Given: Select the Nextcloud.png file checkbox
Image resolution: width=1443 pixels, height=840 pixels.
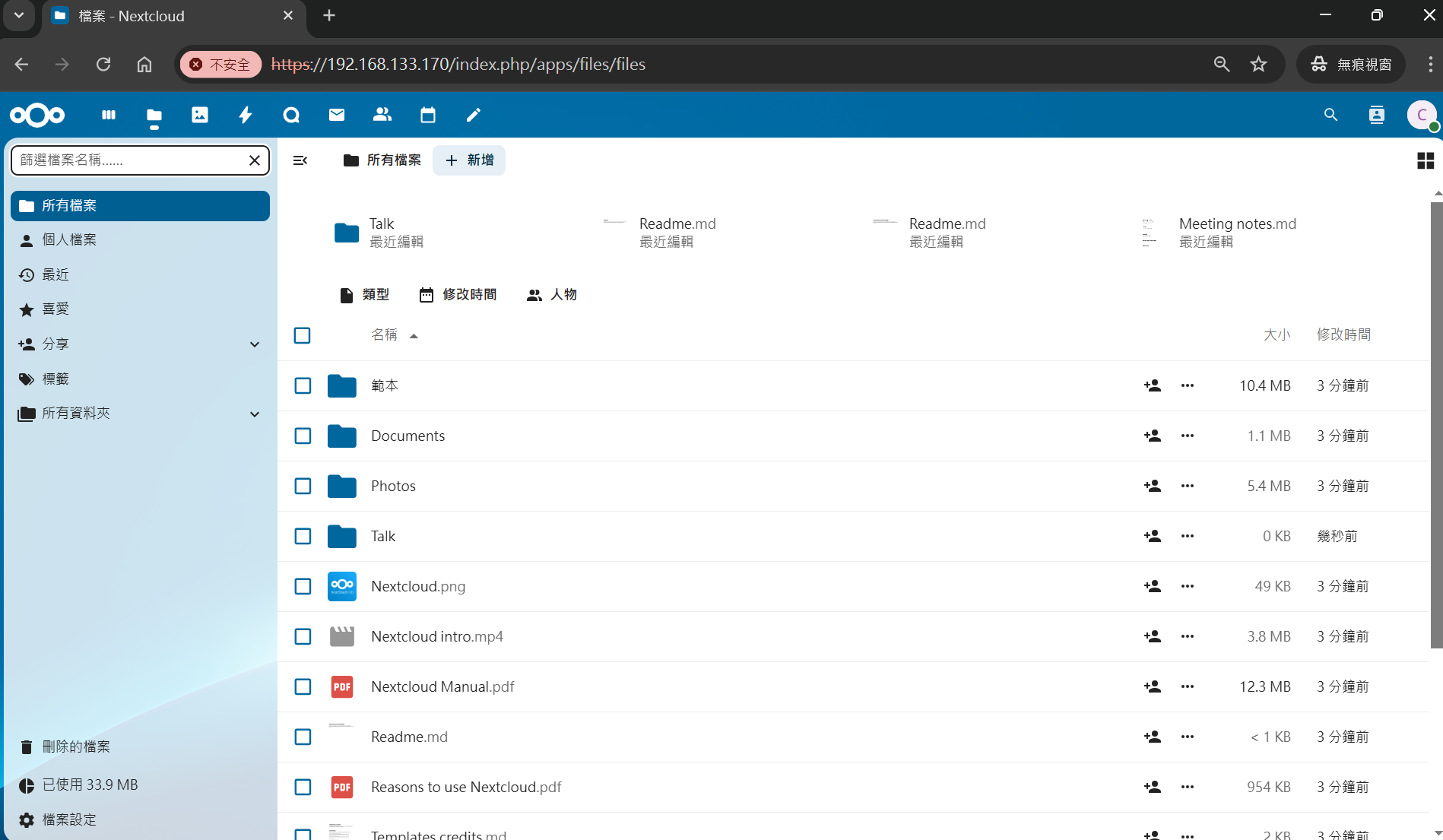Looking at the screenshot, I should (x=303, y=586).
